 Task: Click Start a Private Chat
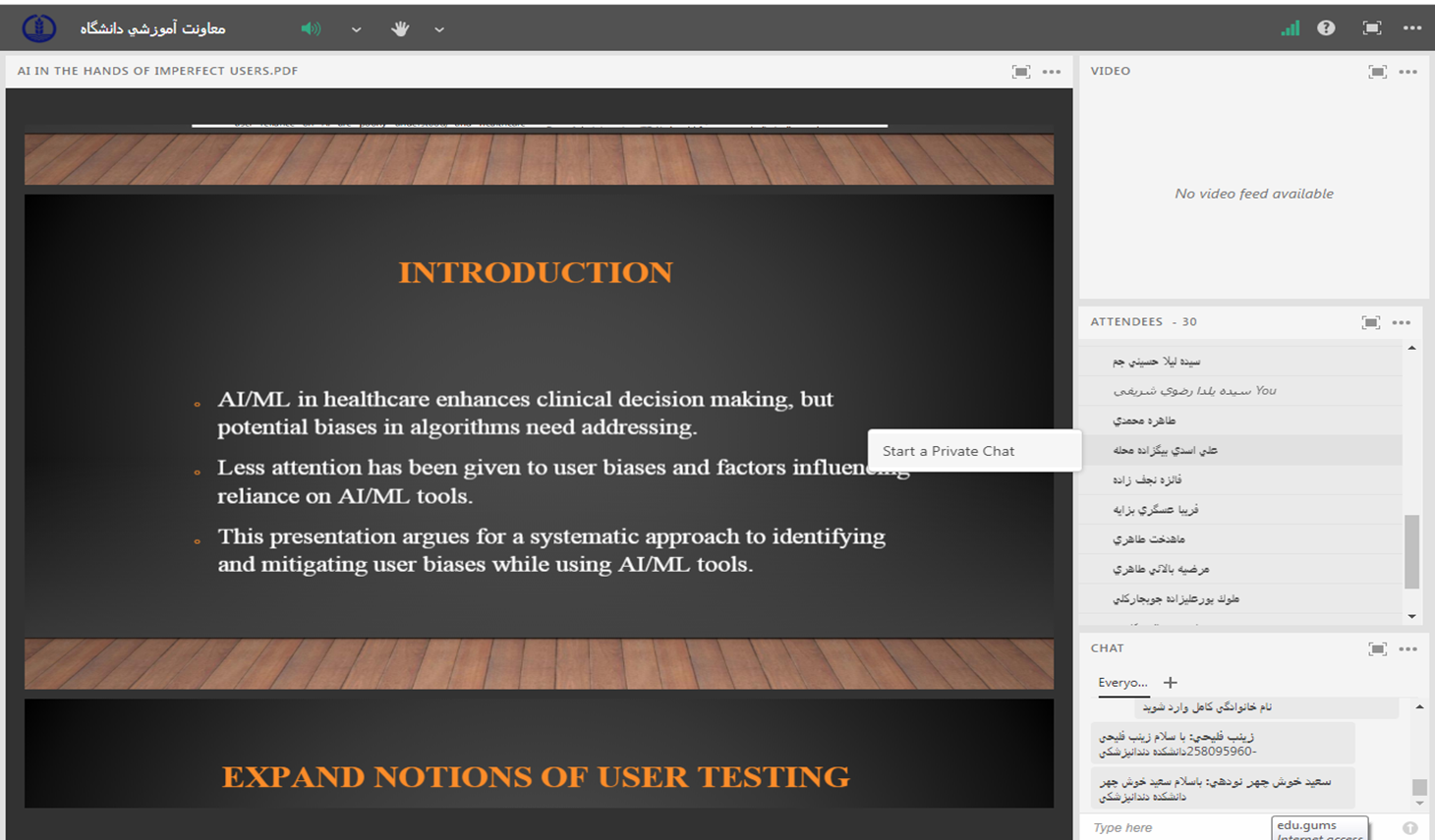(948, 451)
